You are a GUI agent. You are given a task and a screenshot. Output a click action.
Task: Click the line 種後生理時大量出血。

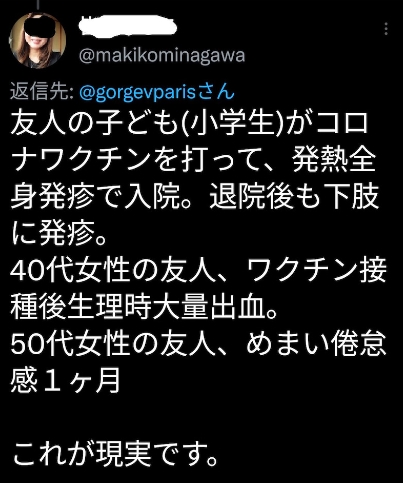pos(144,306)
